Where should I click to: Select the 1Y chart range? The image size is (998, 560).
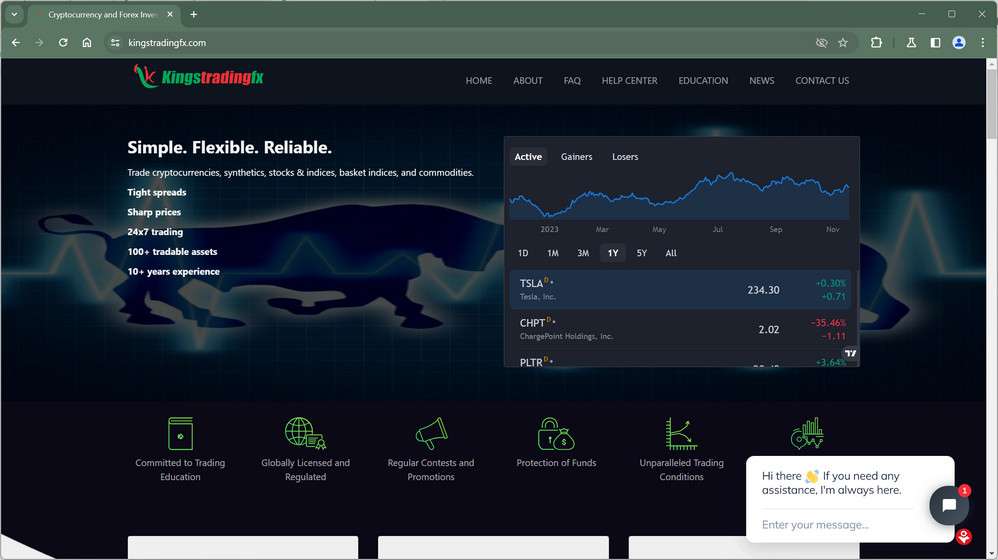[x=613, y=253]
